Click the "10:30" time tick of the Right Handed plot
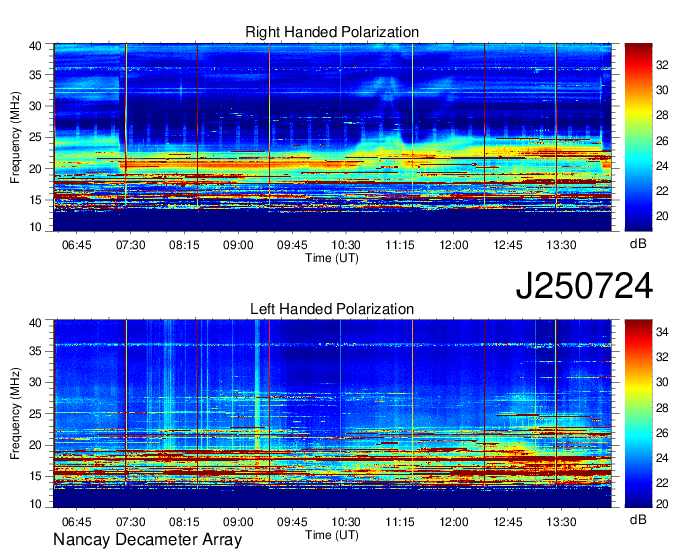 346,245
